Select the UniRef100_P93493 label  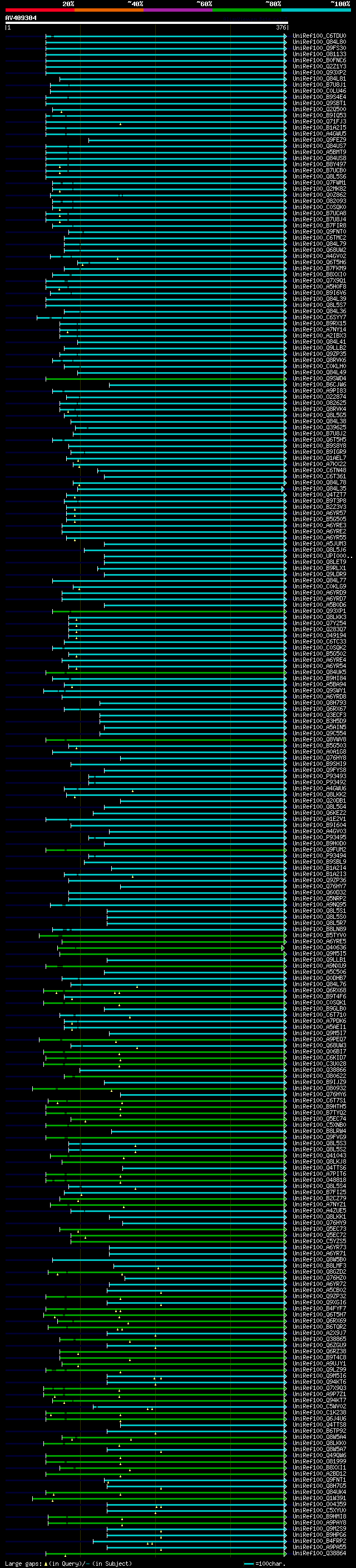[319, 776]
